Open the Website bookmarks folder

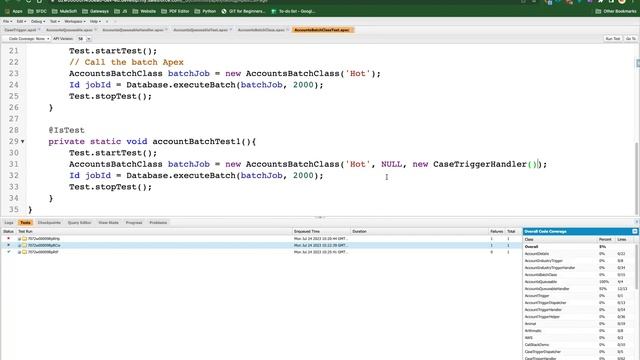pos(144,11)
